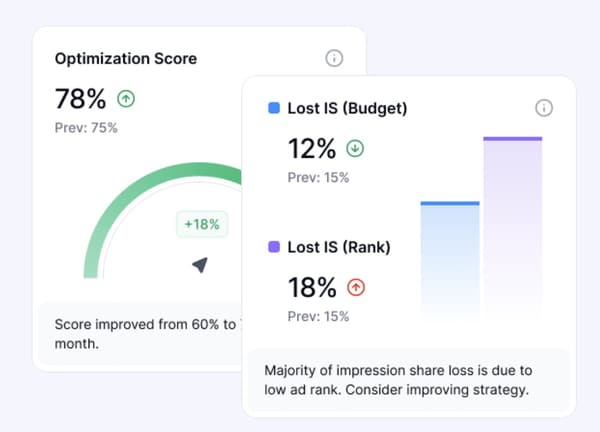Select the purple Lost IS (Rank) legend square

coord(274,247)
